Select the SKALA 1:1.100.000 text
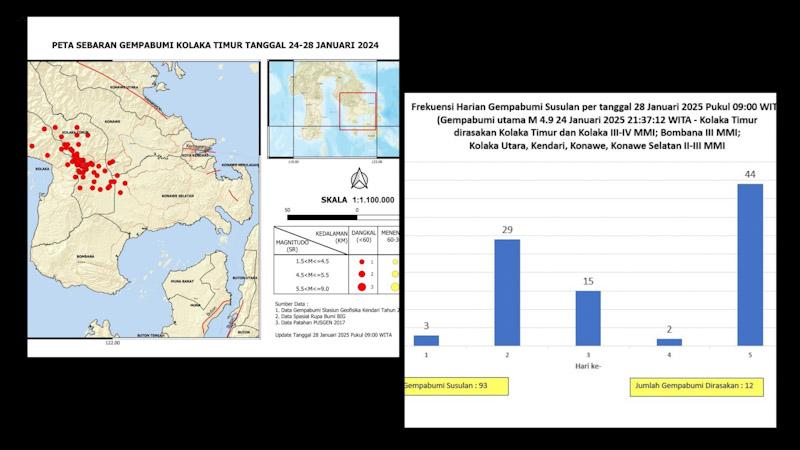800x450 pixels. click(x=357, y=200)
